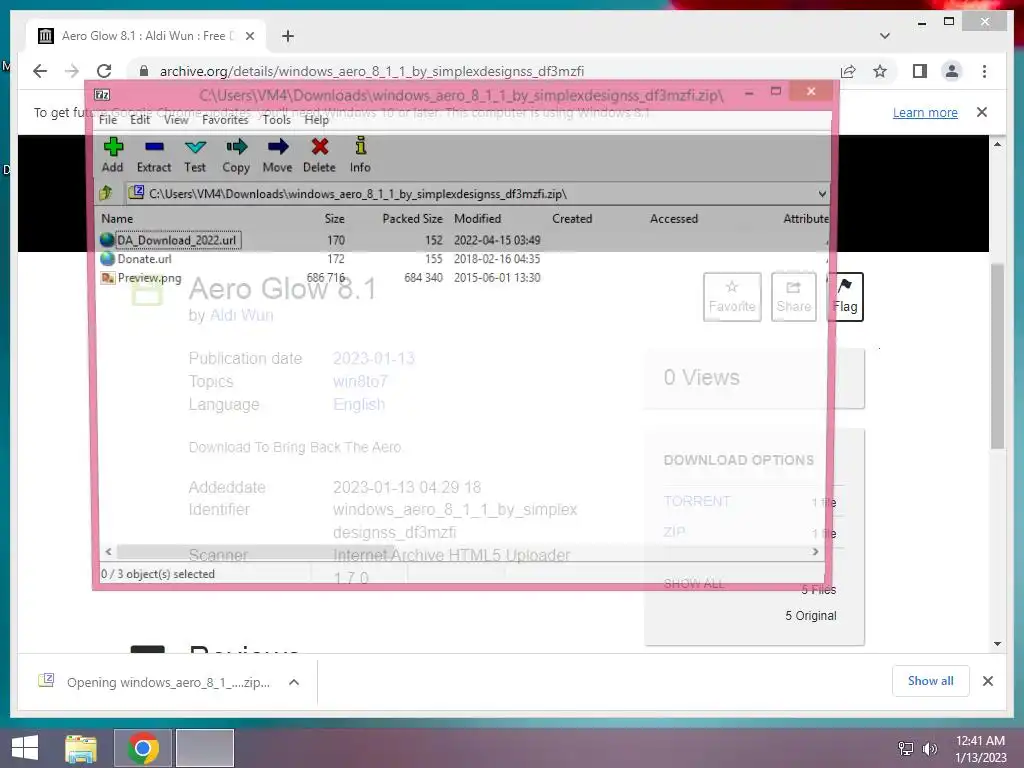1024x768 pixels.
Task: Click Chrome back navigation arrow
Action: tap(40, 71)
